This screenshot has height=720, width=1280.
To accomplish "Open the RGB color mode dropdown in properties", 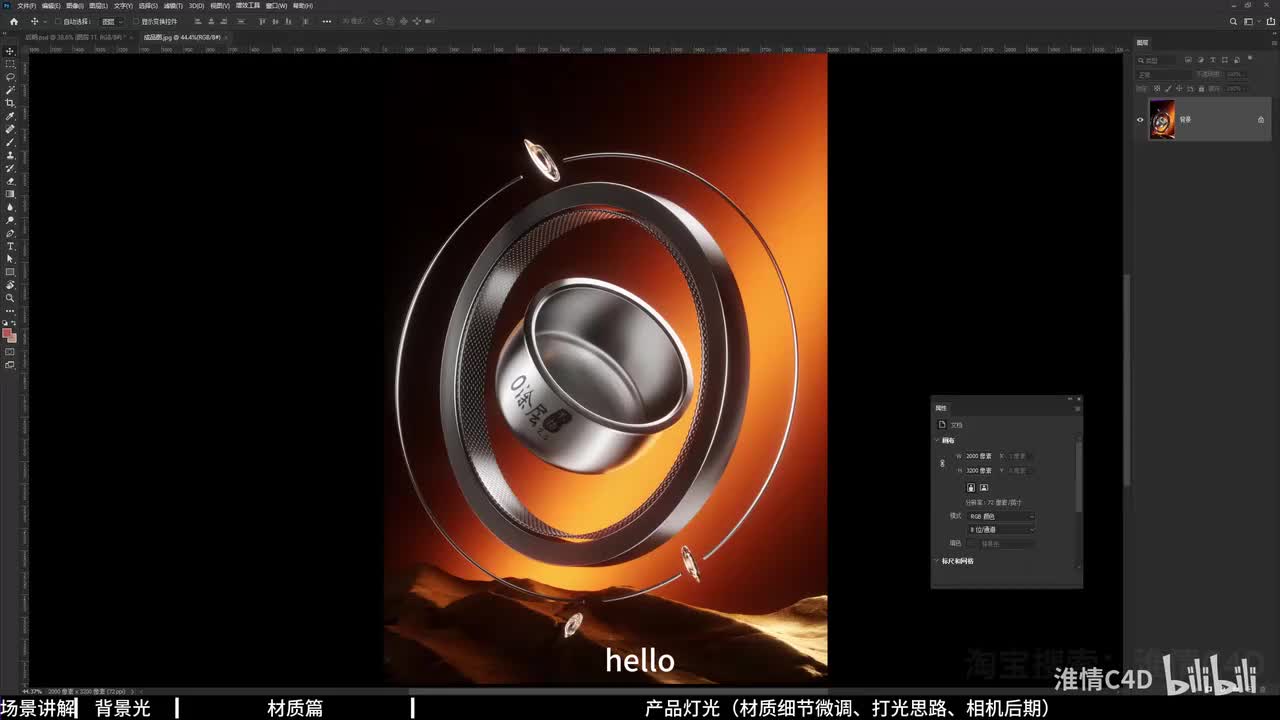I will [1001, 516].
